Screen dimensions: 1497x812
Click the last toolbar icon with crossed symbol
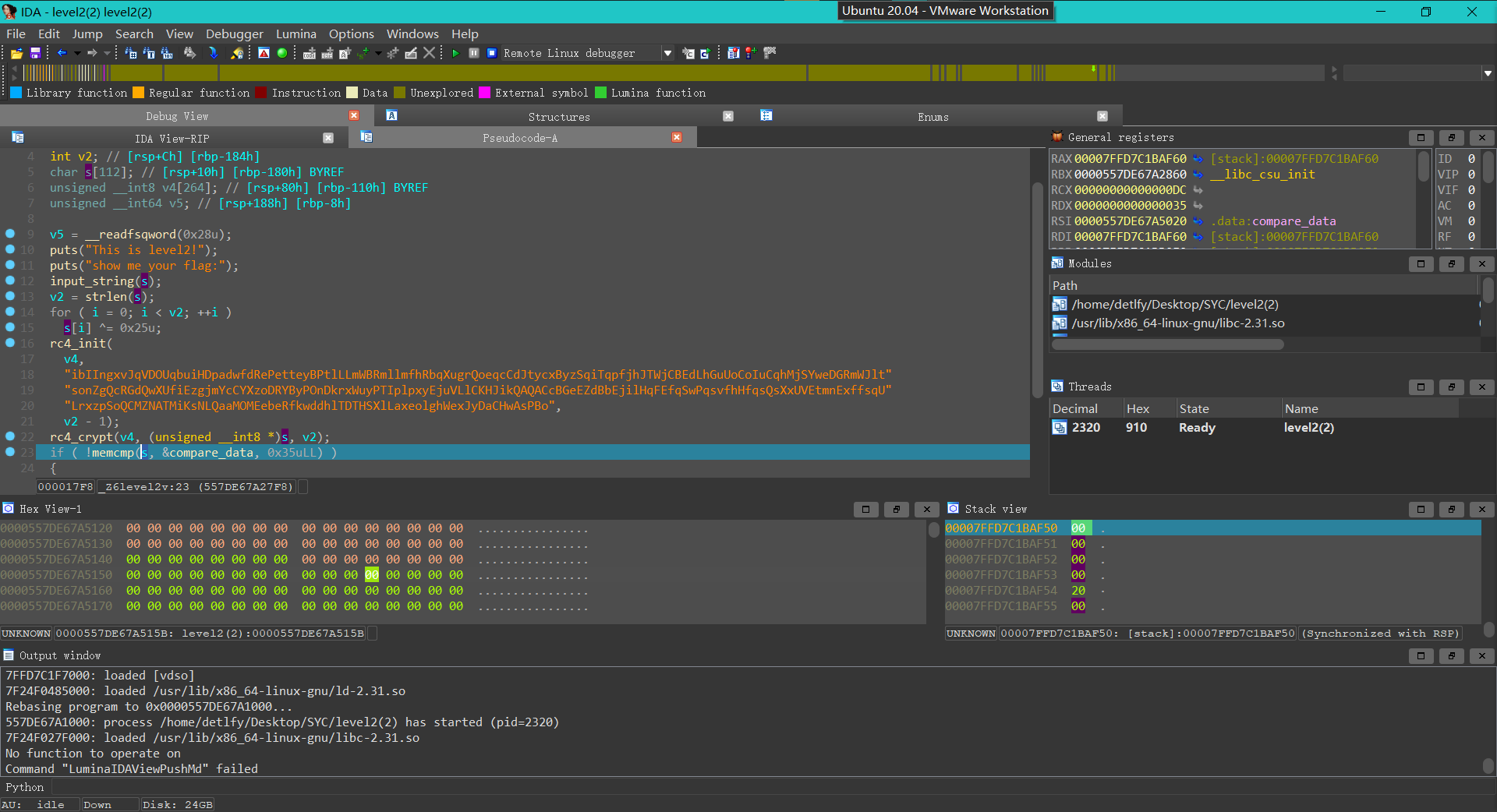(770, 53)
